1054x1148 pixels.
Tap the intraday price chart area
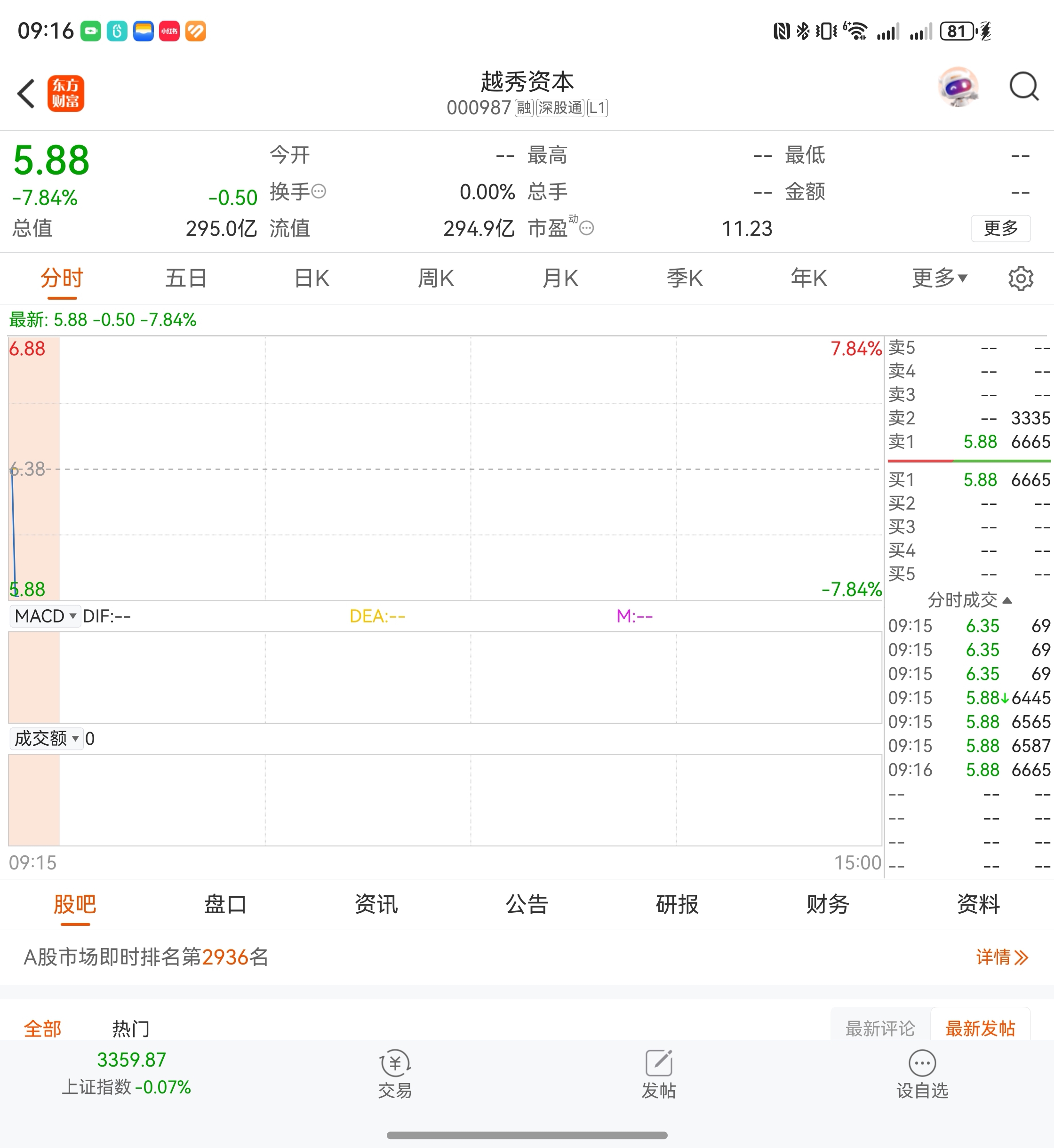coord(446,468)
